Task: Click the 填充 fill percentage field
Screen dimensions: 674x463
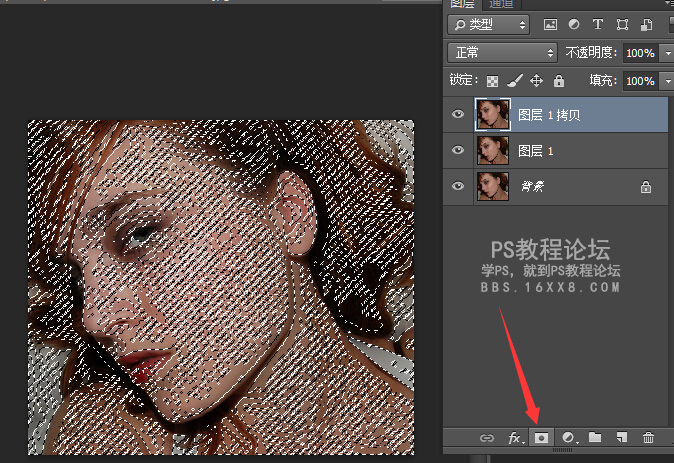Action: 639,81
